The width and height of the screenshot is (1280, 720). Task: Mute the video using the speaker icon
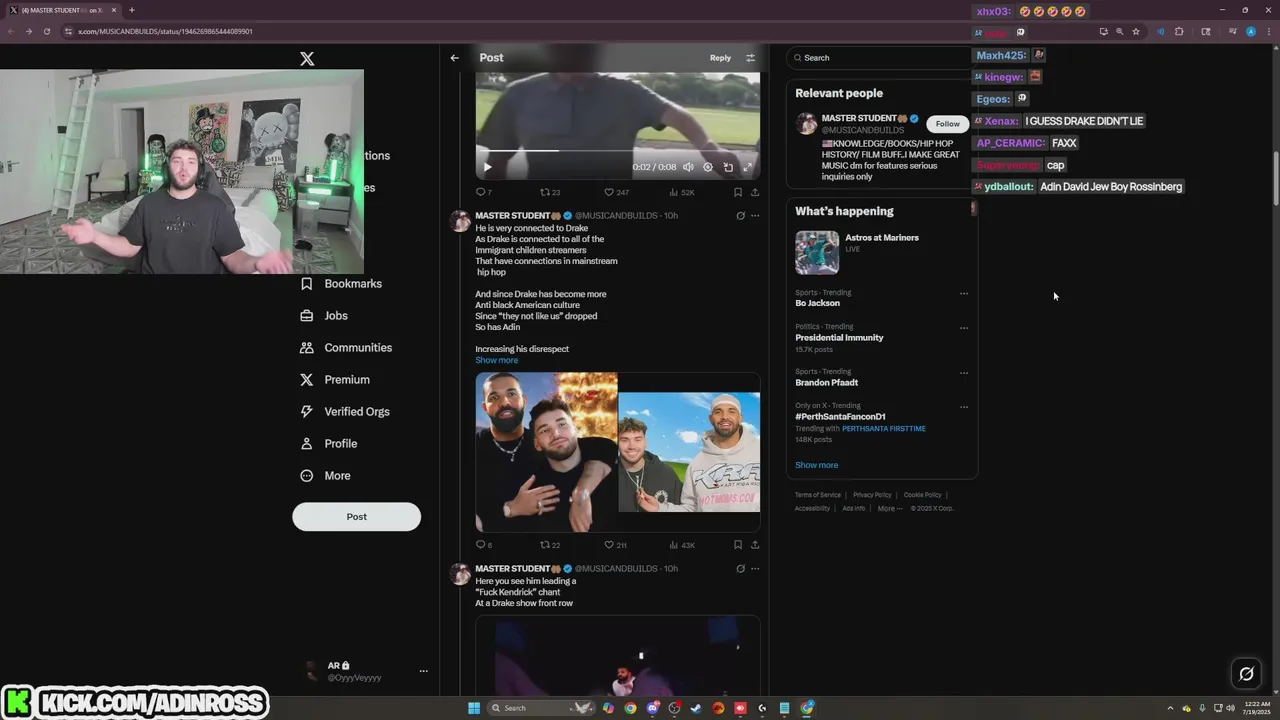(x=688, y=168)
